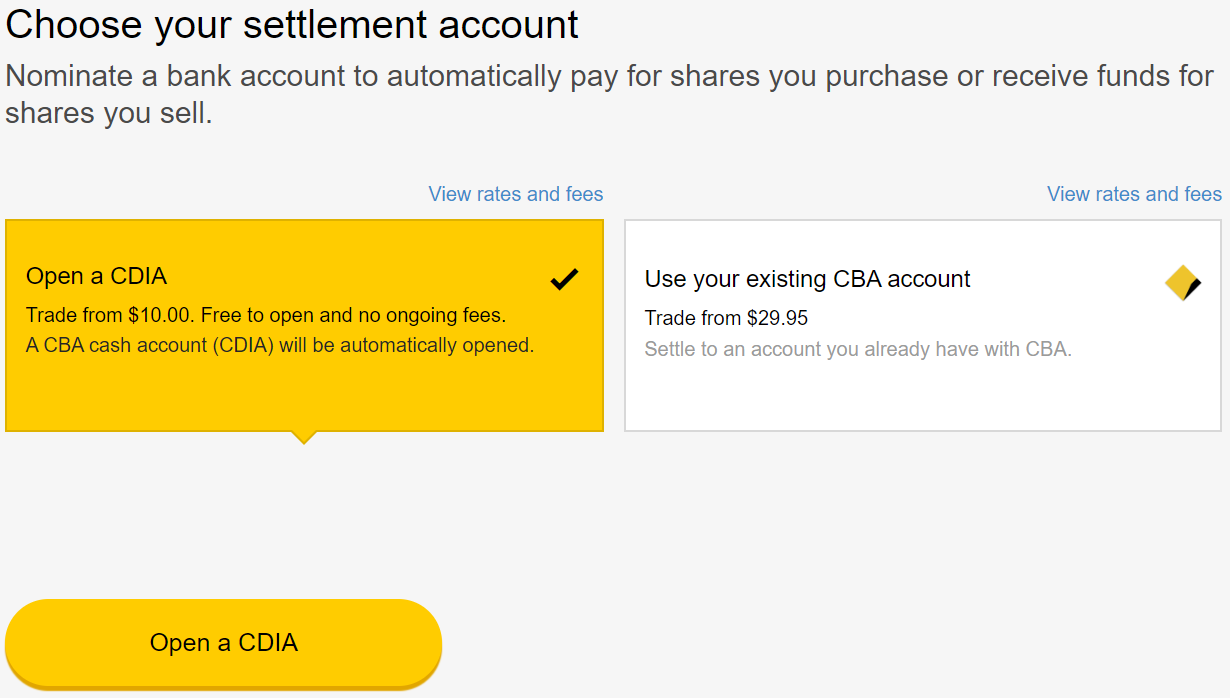Click the 'Nominate a bank account' paragraph
Screen dimensions: 1230x698
click(x=609, y=94)
